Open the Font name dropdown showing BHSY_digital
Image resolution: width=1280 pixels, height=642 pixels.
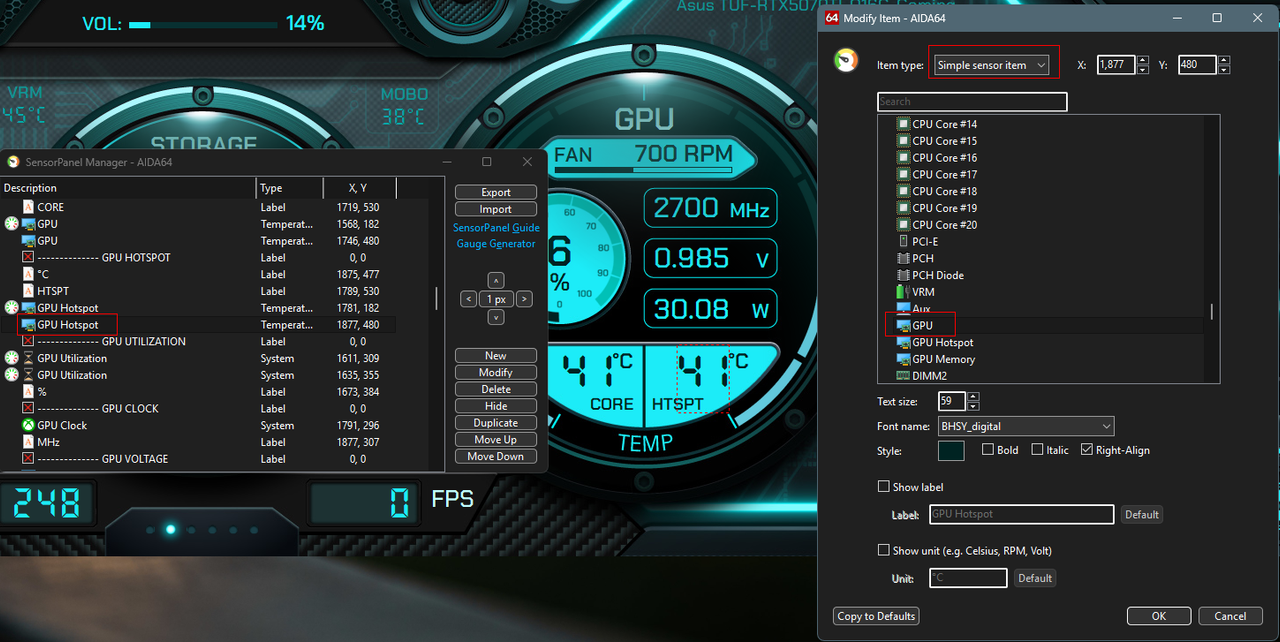tap(1026, 426)
